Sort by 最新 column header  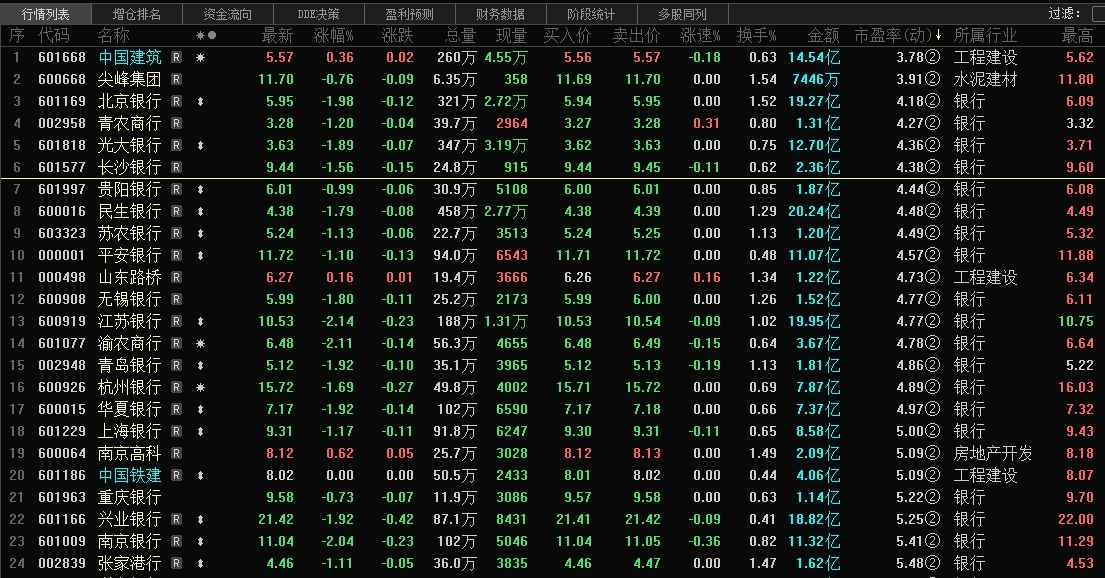pyautogui.click(x=277, y=35)
